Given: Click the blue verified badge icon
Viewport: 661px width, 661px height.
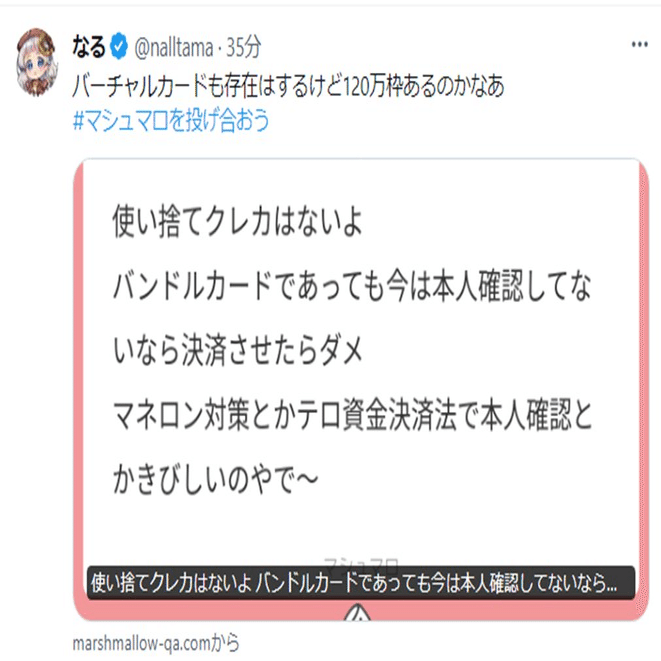Looking at the screenshot, I should [119, 46].
